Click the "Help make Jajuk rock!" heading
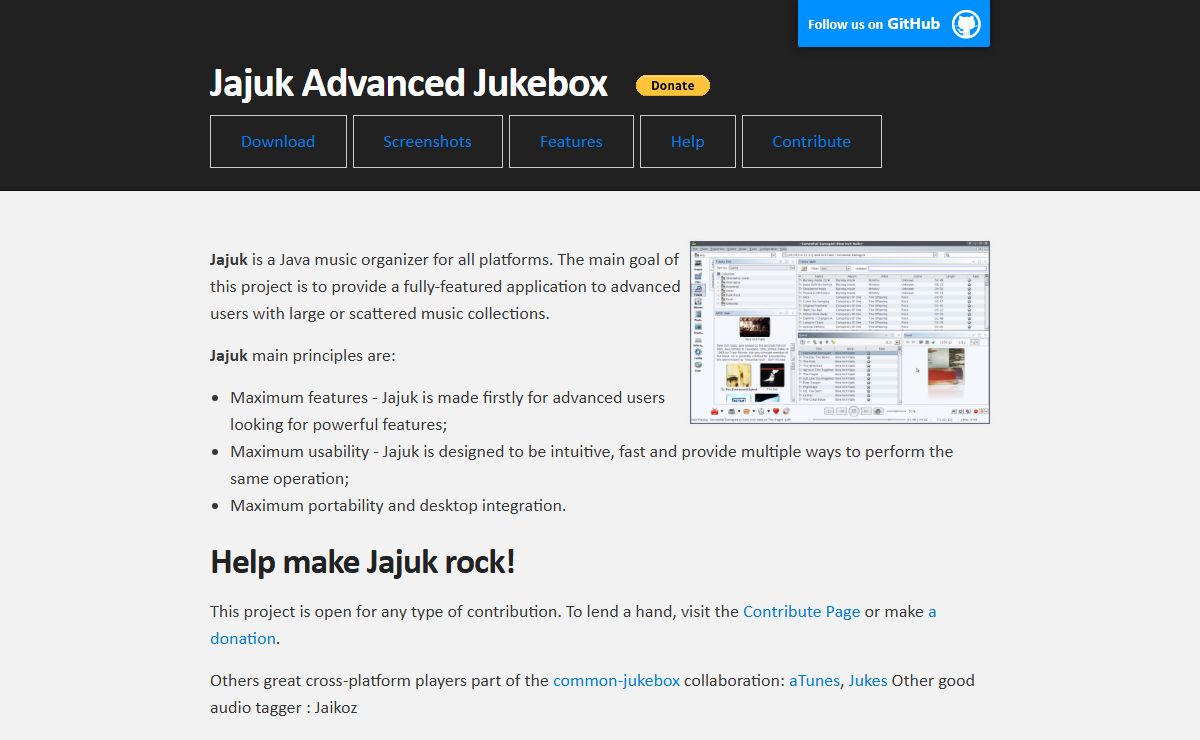The image size is (1200, 740). pos(363,562)
